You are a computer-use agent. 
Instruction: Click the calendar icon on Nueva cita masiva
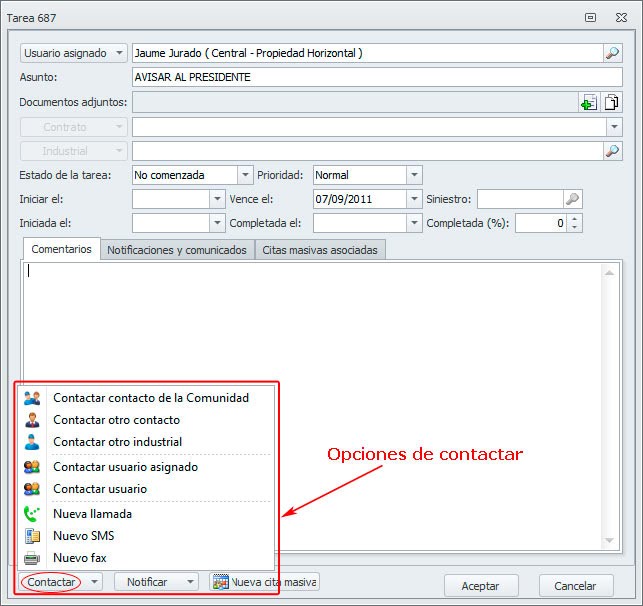[x=221, y=582]
